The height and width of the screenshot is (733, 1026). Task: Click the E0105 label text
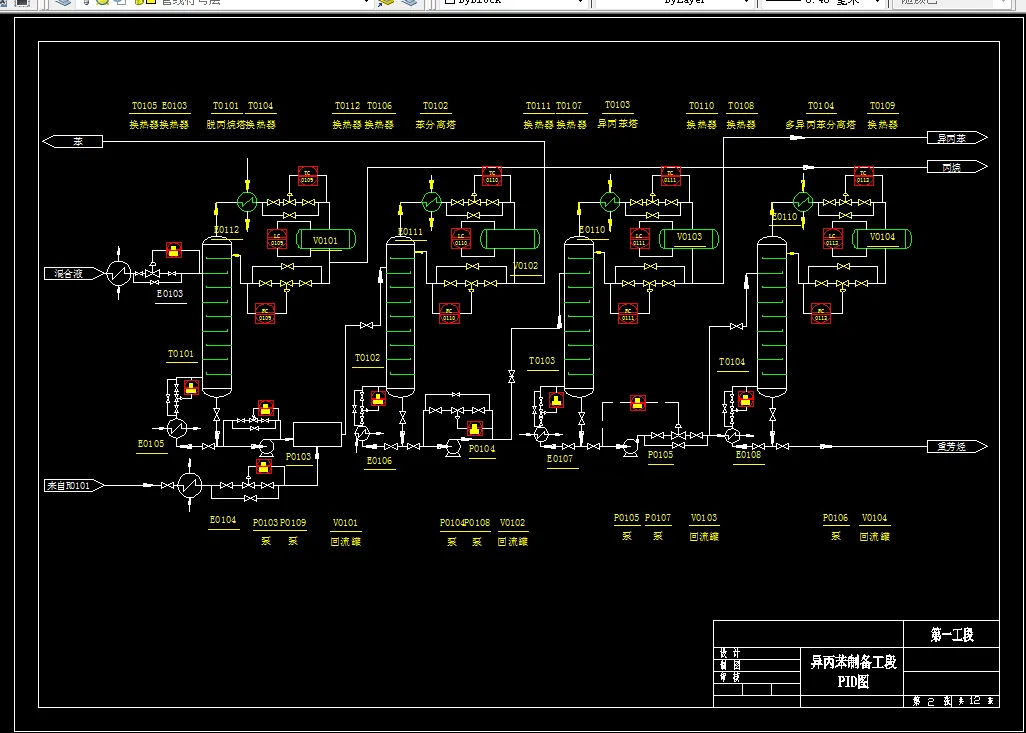tap(151, 444)
